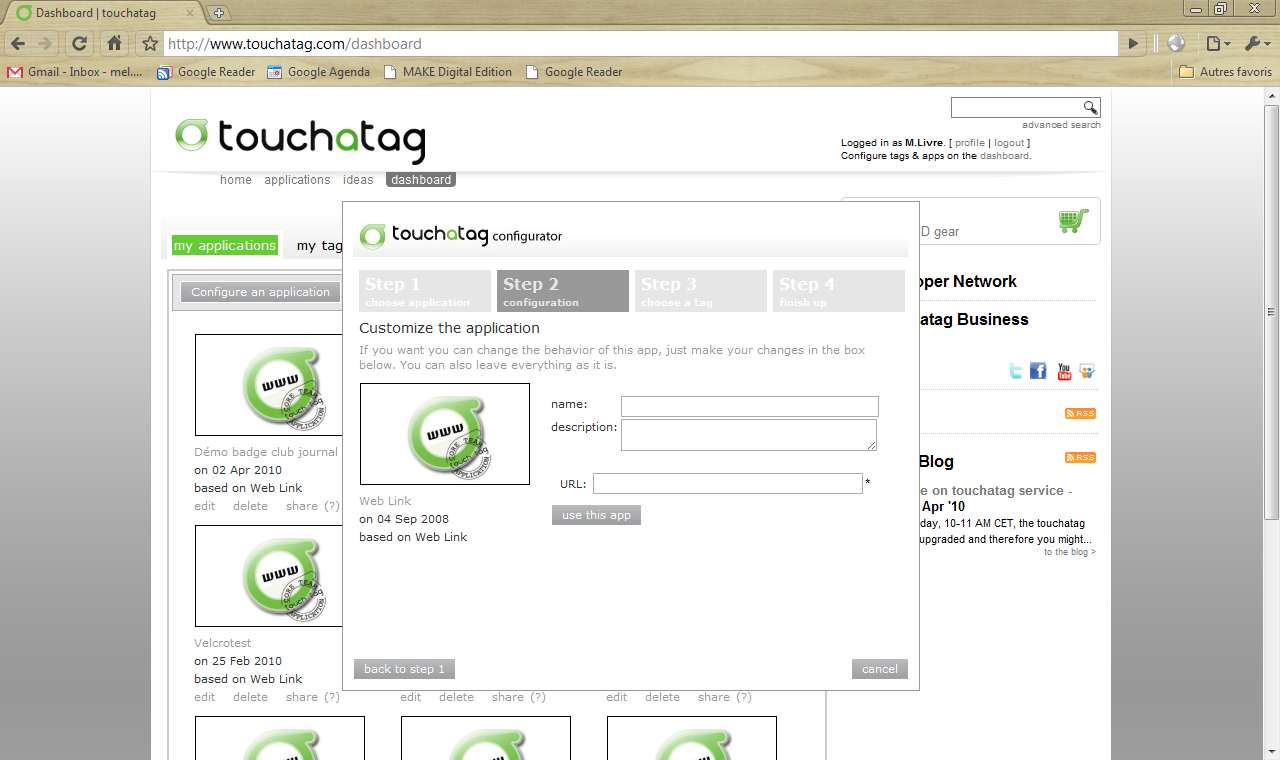
Task: Click the Web Link thumbnail in the configurator
Action: 445,434
